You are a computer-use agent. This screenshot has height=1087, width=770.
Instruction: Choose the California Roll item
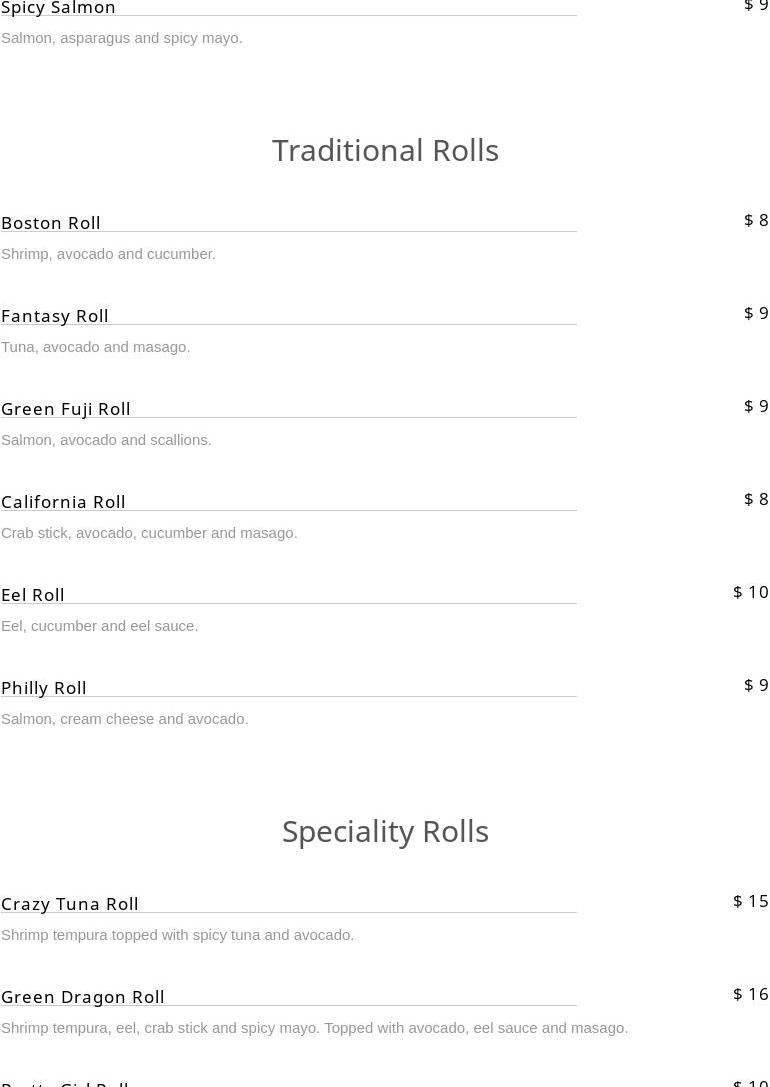(x=63, y=502)
